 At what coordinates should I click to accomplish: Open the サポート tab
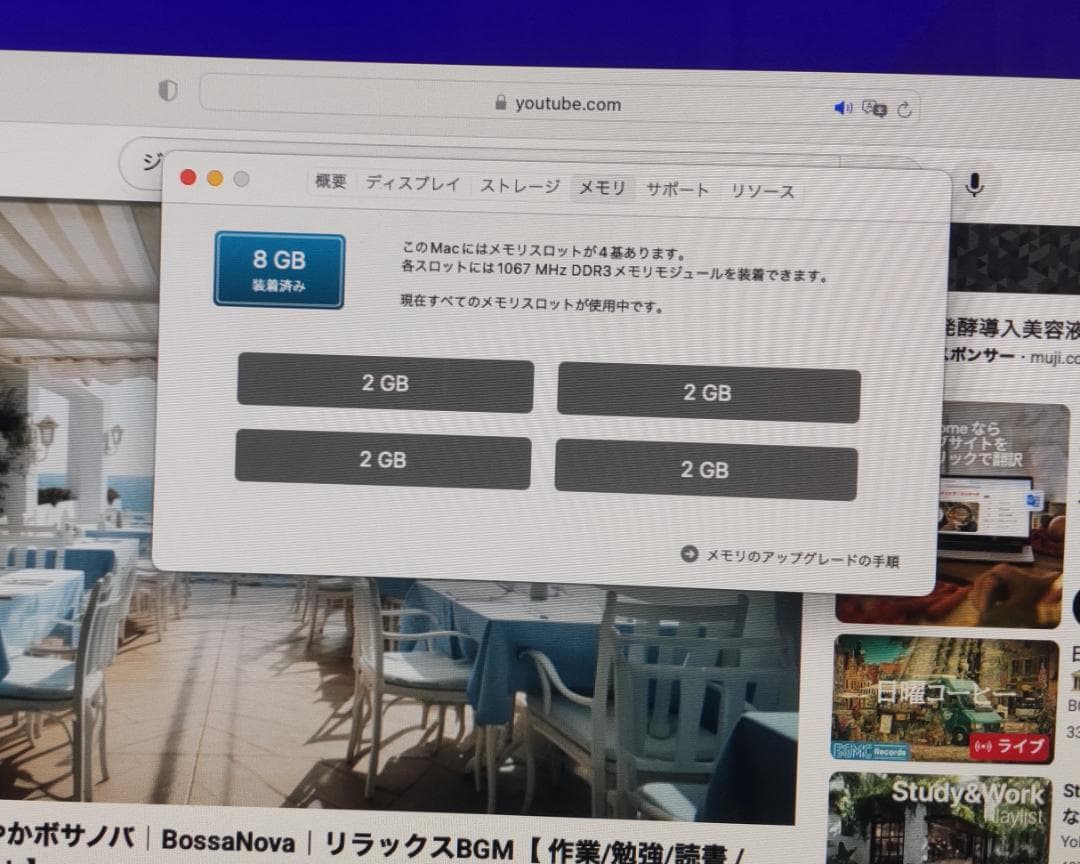(677, 187)
